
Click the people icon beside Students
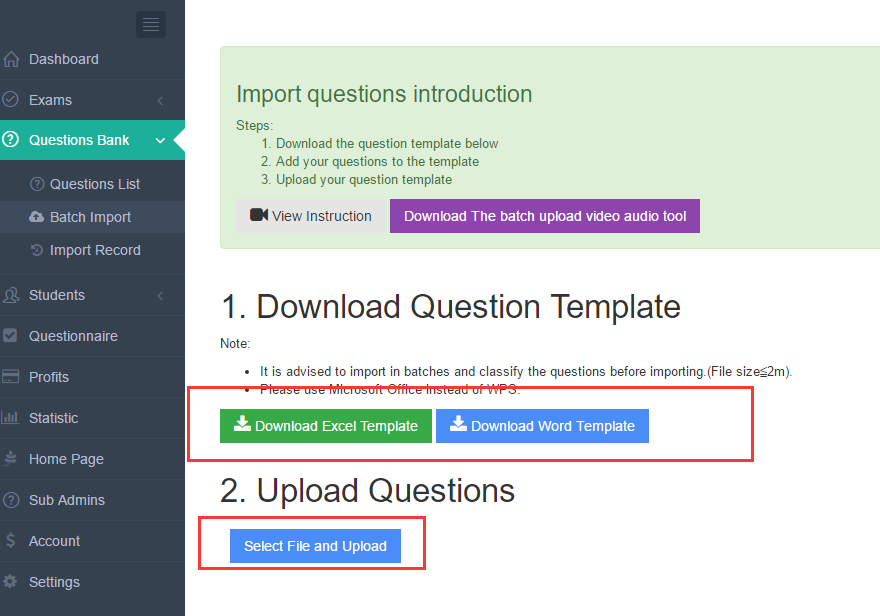[x=10, y=295]
